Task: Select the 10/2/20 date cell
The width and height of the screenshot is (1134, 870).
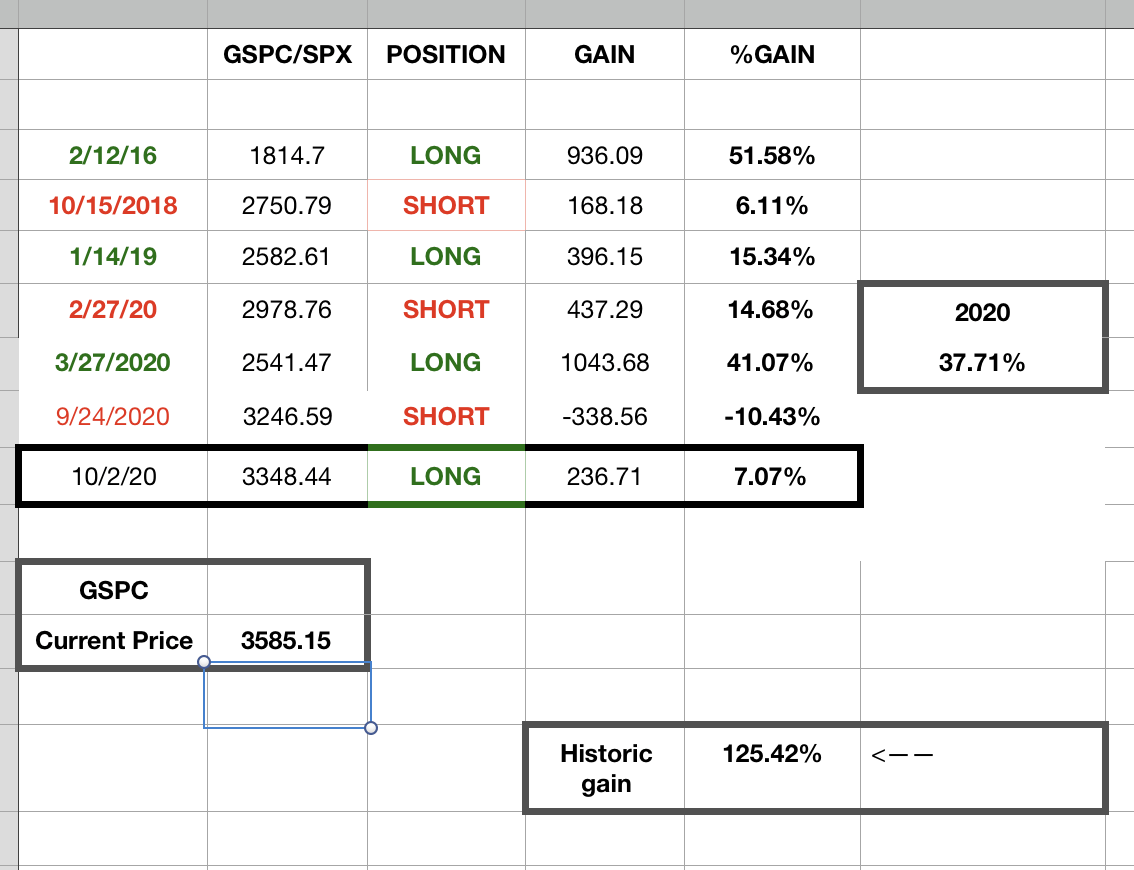Action: coord(113,477)
